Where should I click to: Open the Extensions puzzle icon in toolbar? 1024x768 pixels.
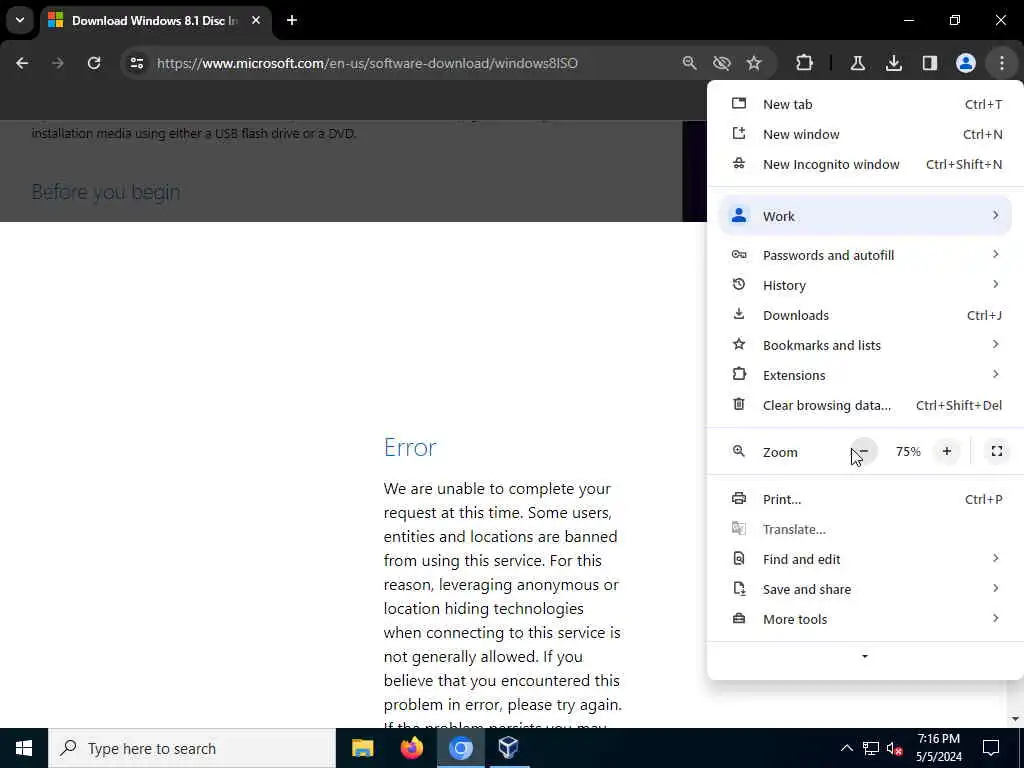click(805, 63)
